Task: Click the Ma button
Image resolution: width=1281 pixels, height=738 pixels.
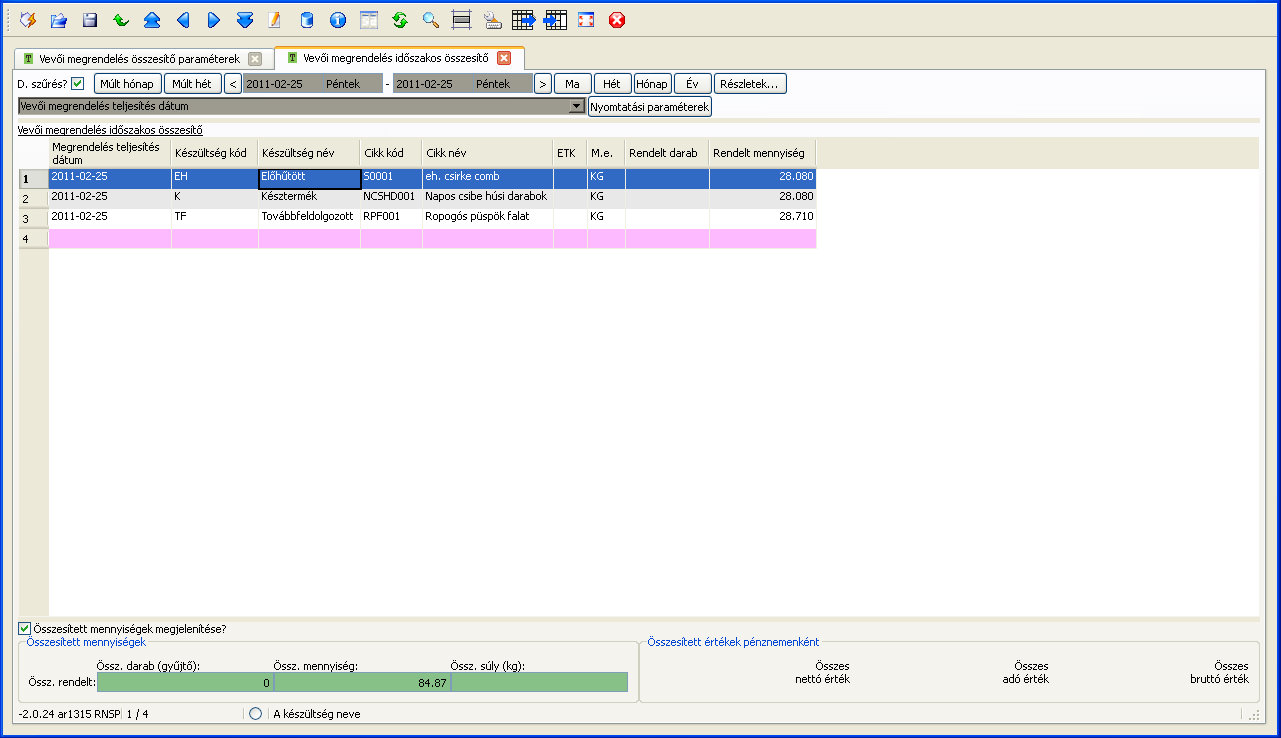Action: (573, 84)
